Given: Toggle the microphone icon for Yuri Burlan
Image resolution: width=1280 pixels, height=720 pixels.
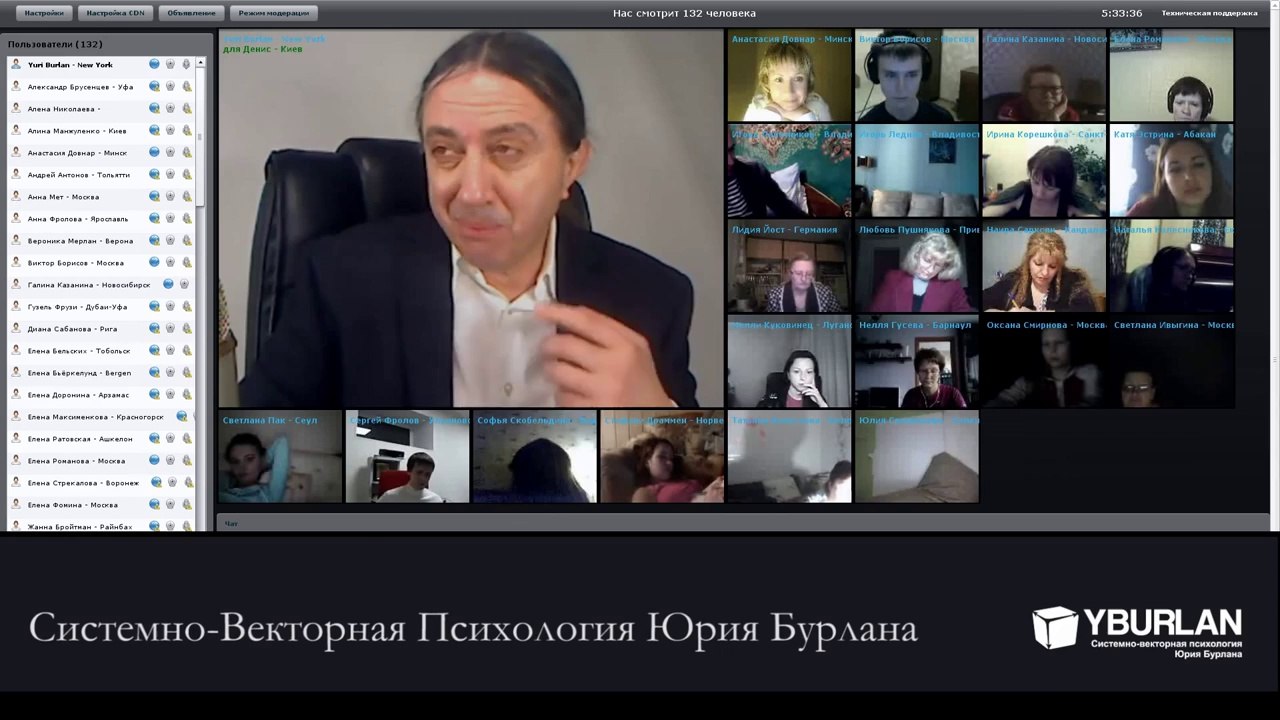Looking at the screenshot, I should pyautogui.click(x=186, y=64).
